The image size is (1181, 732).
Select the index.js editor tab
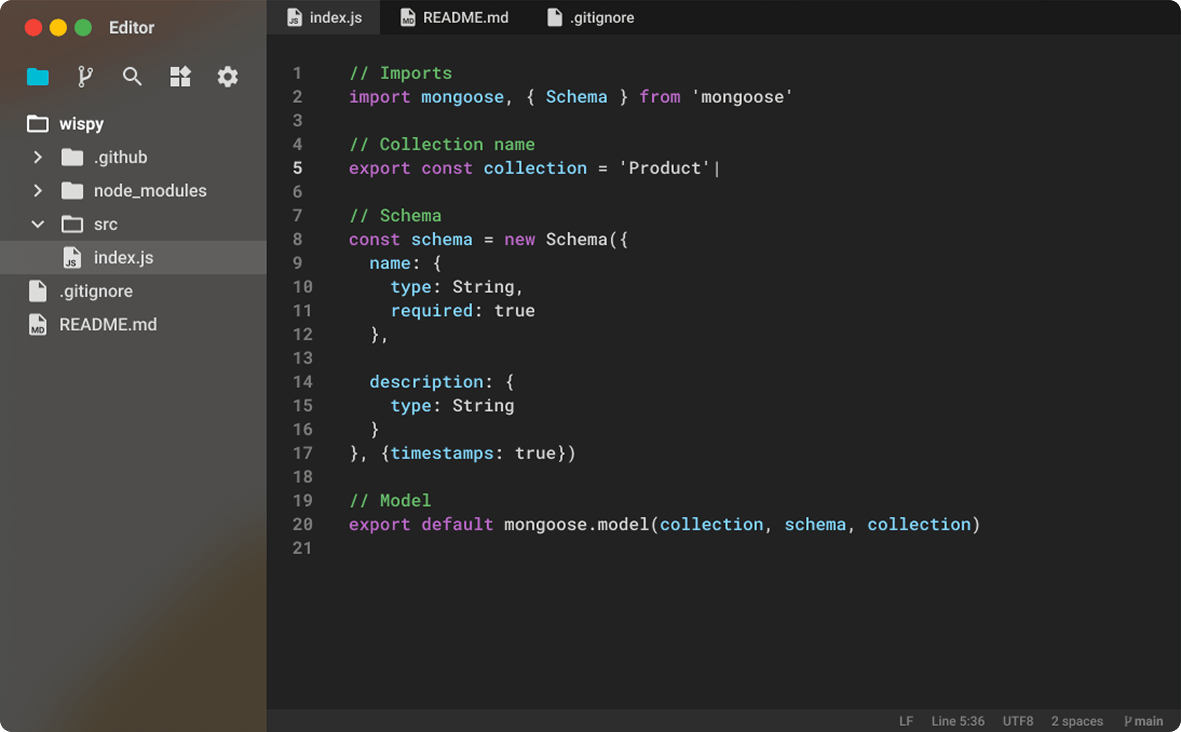[x=324, y=17]
